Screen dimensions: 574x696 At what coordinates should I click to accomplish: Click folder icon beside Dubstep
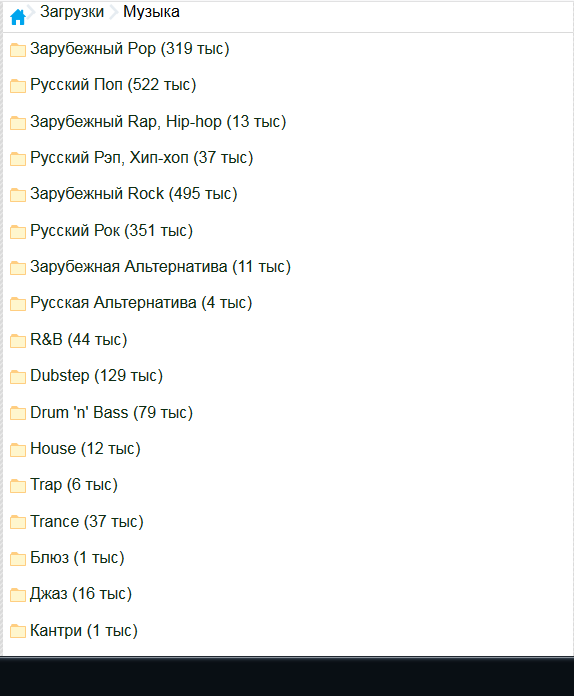[x=18, y=377]
